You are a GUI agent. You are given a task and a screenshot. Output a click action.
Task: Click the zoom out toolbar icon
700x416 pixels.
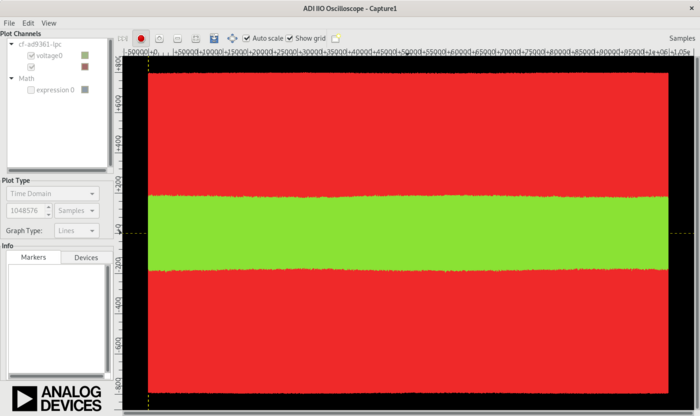click(177, 39)
